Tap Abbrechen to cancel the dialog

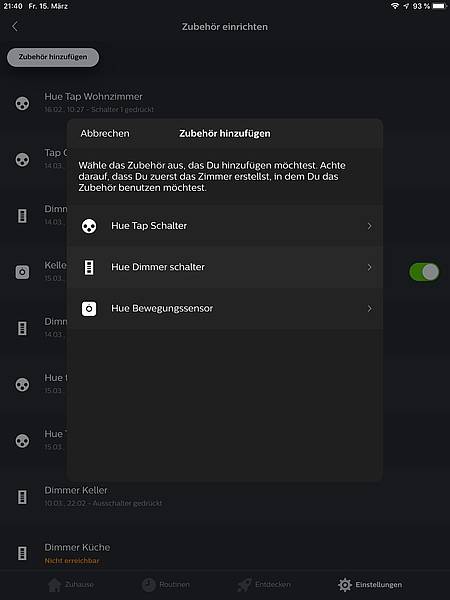105,134
